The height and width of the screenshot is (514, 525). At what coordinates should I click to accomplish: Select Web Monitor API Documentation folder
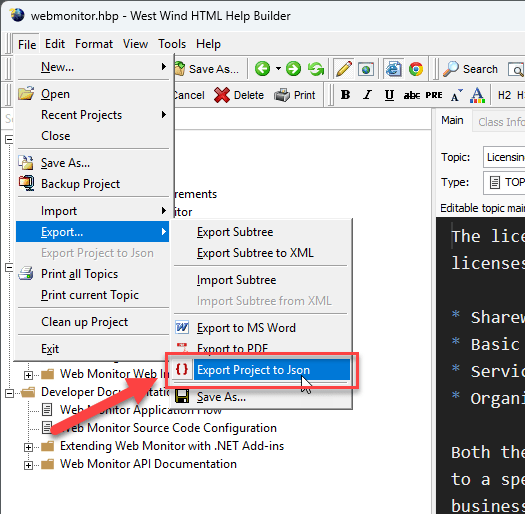(x=148, y=464)
